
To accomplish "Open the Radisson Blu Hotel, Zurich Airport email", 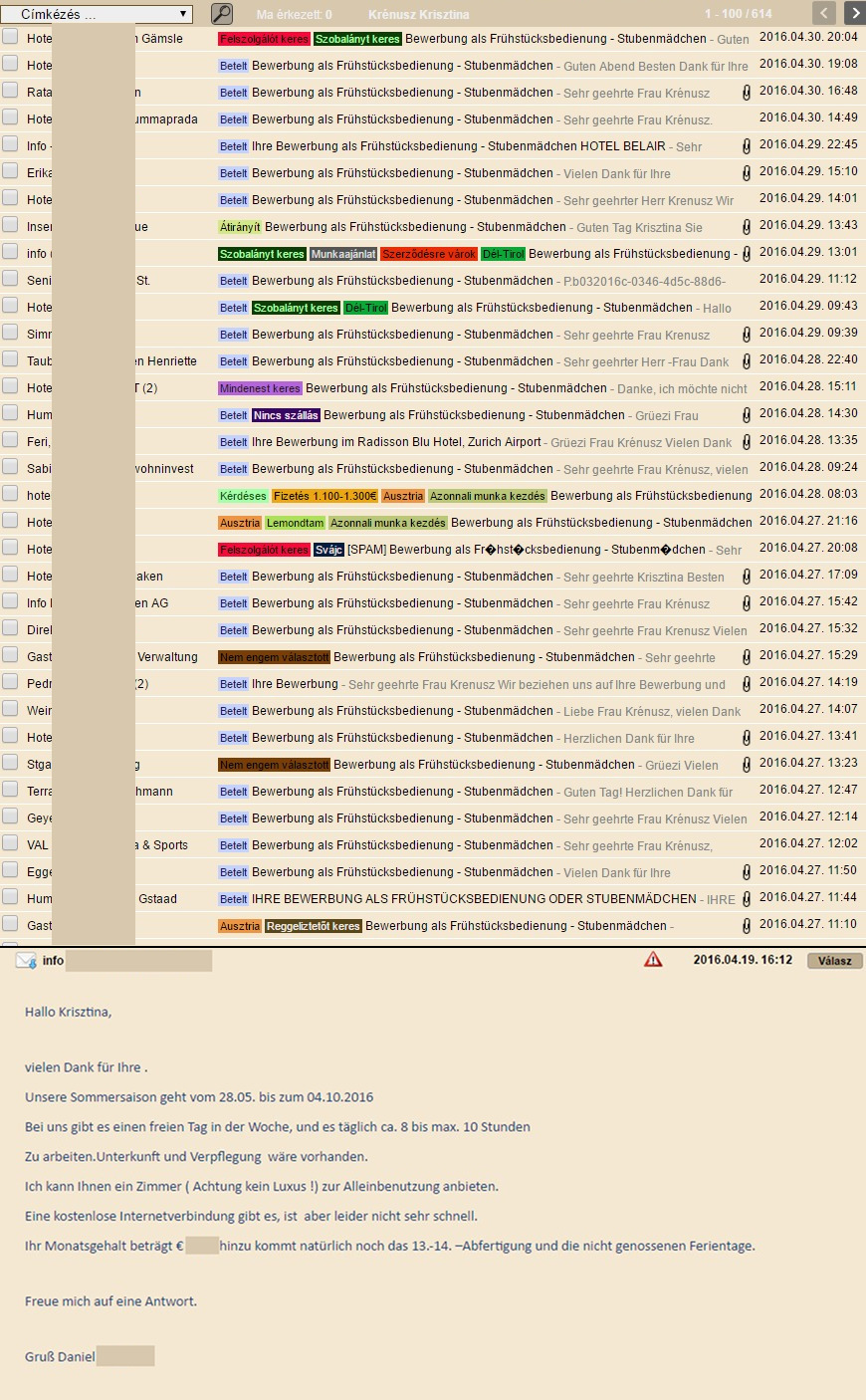I will tap(396, 442).
